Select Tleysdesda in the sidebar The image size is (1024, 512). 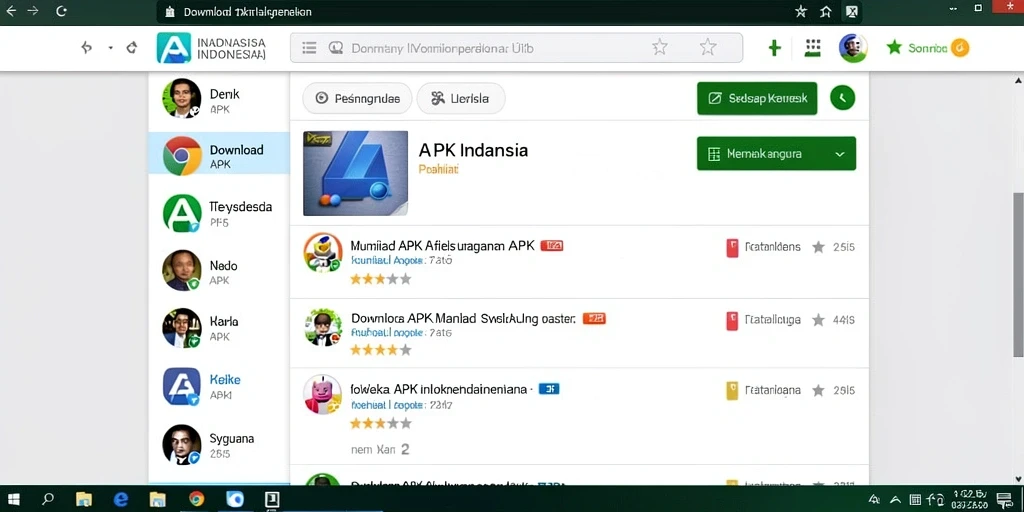[x=219, y=214]
